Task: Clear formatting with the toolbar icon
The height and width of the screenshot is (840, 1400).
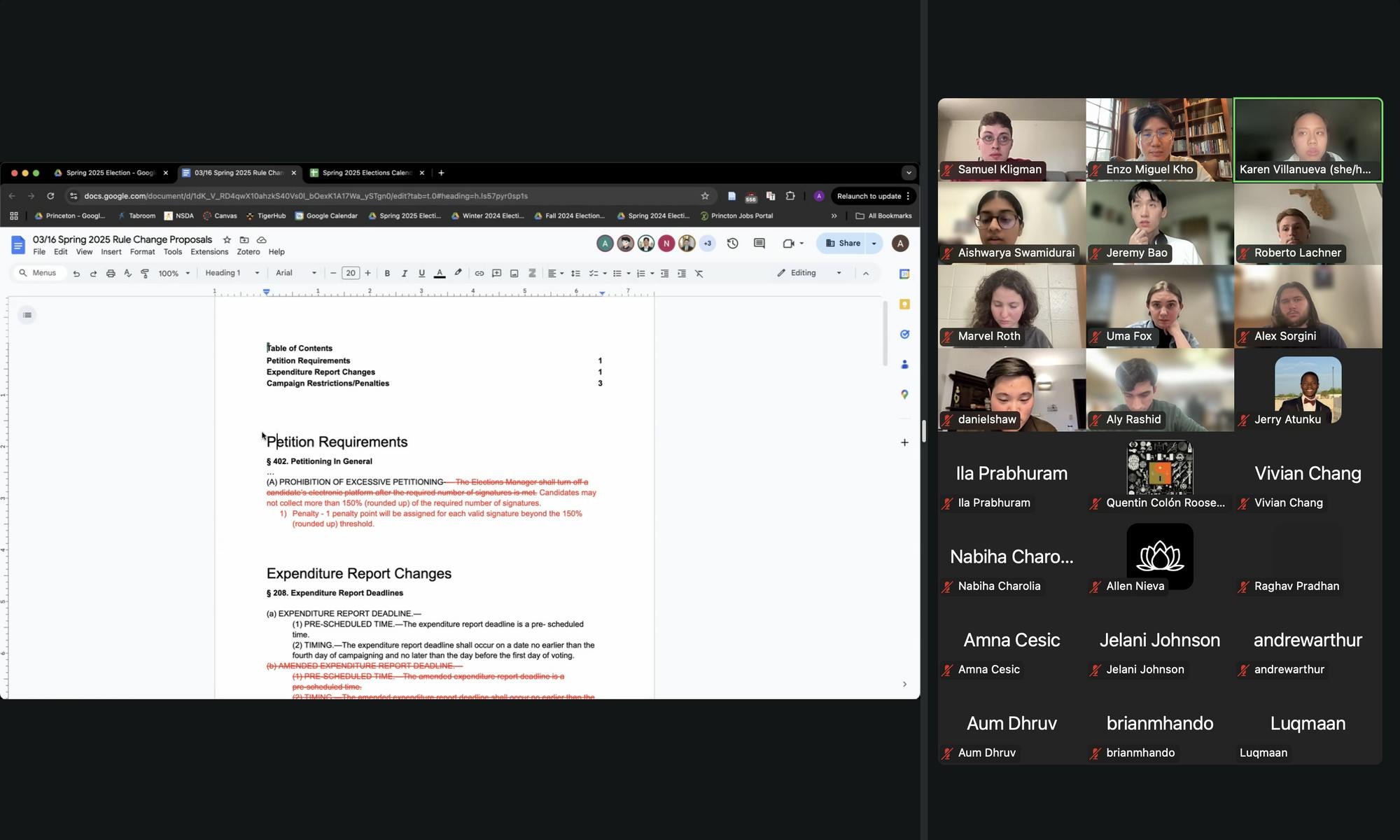Action: click(x=698, y=273)
